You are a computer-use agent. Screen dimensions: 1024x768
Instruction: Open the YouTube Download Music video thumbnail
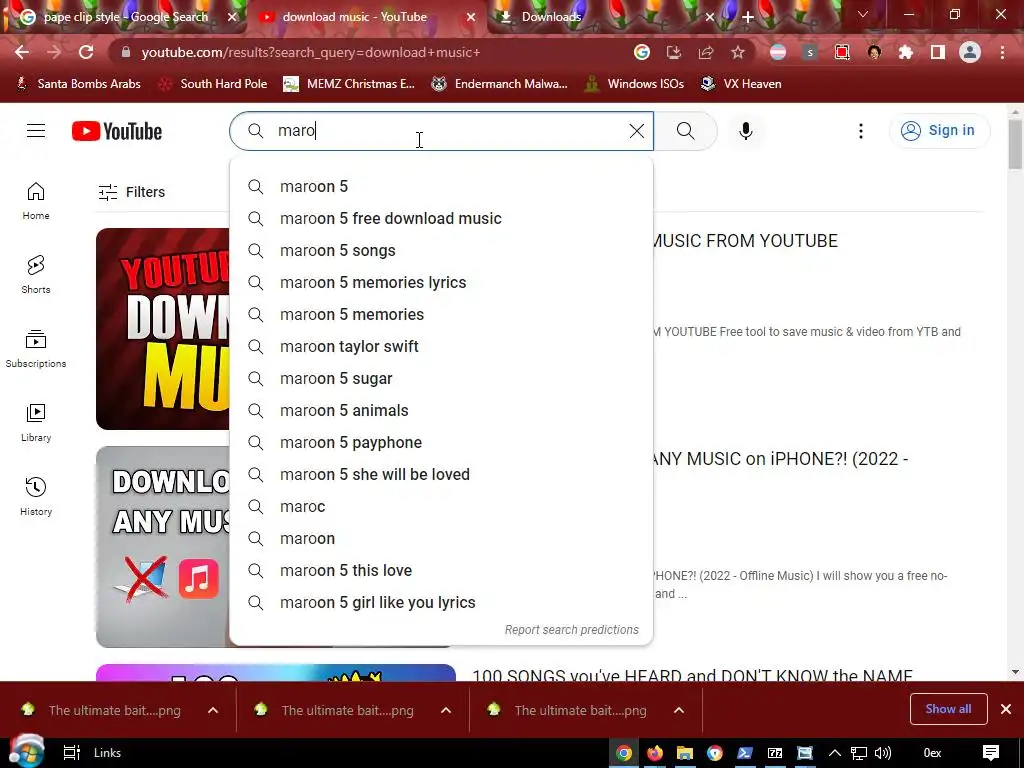[x=163, y=328]
